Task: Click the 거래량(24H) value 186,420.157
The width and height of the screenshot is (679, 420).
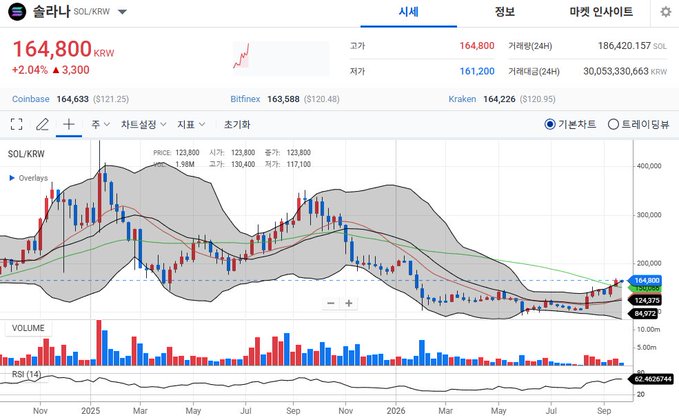Action: pyautogui.click(x=624, y=46)
